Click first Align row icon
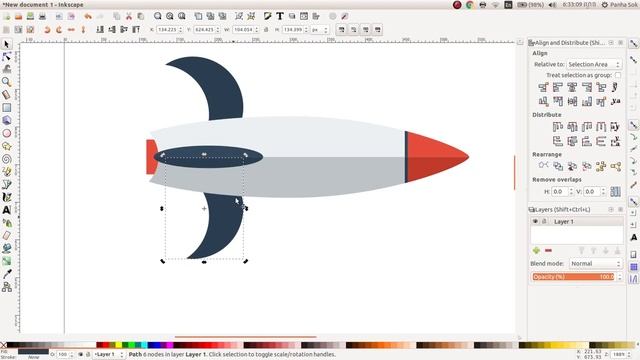 [x=543, y=87]
